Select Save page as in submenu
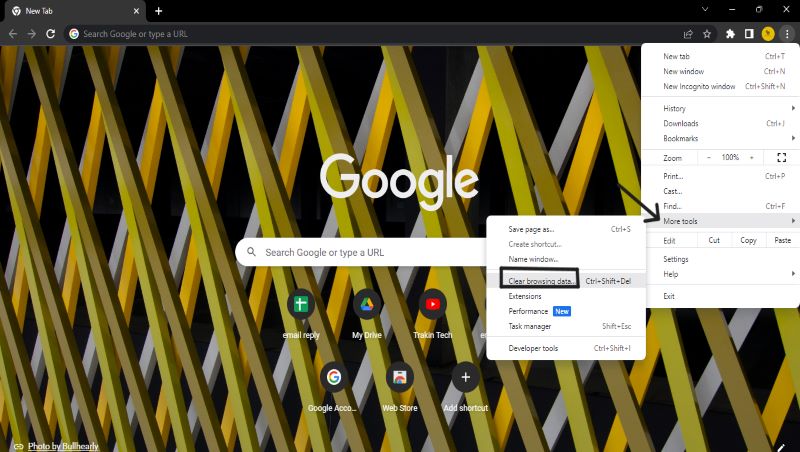The height and width of the screenshot is (452, 800). 566,229
